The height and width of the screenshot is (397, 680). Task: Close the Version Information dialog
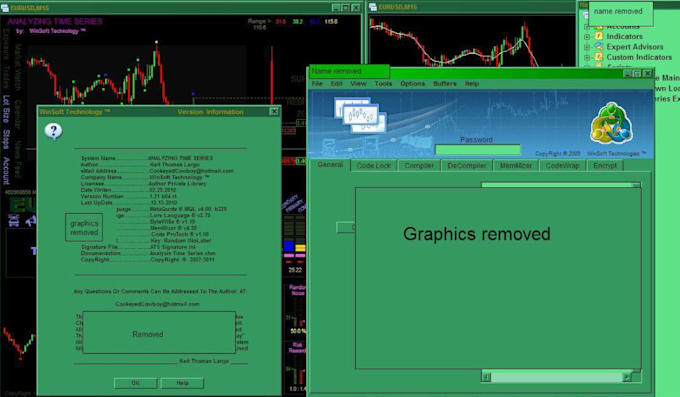pos(274,112)
